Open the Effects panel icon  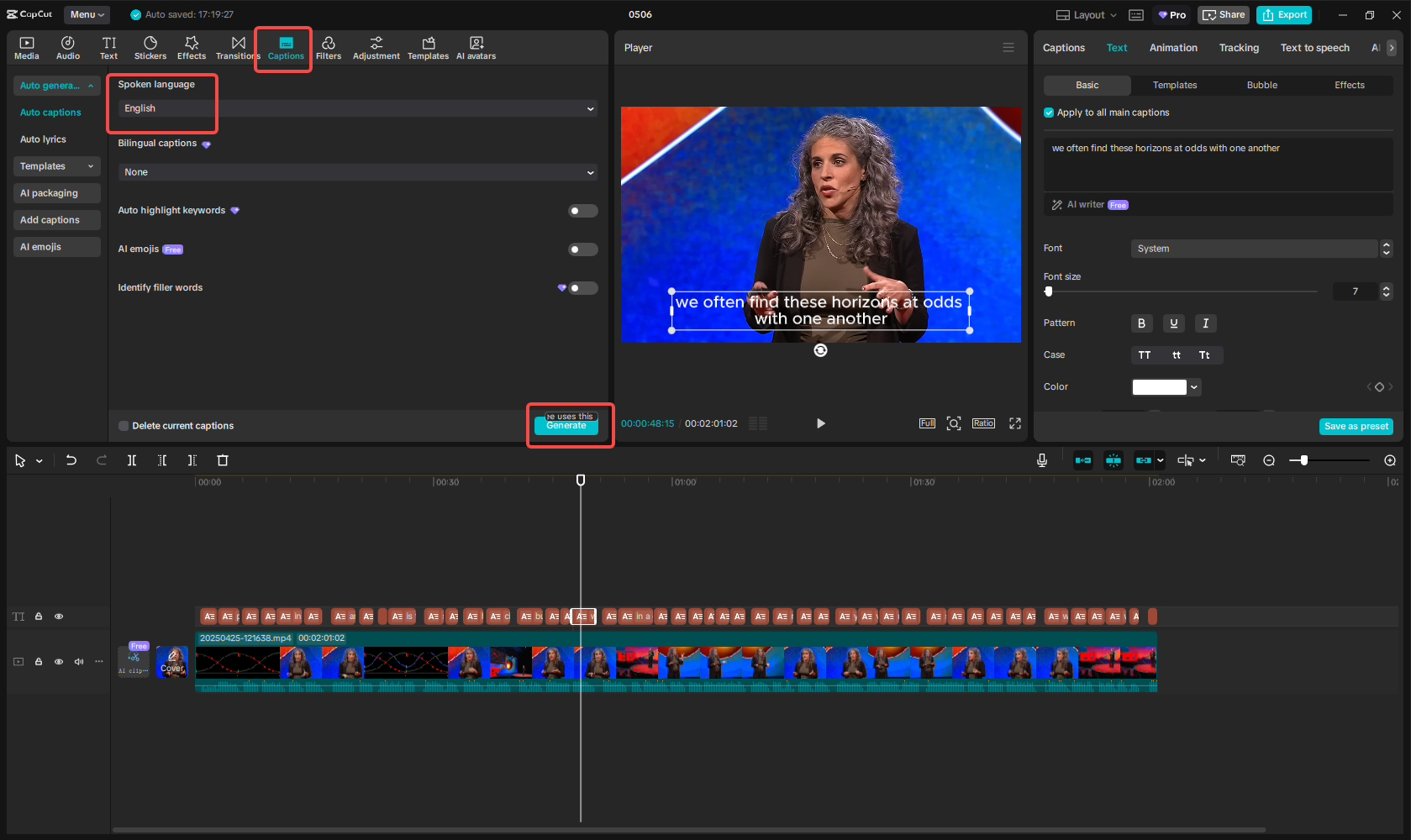191,48
